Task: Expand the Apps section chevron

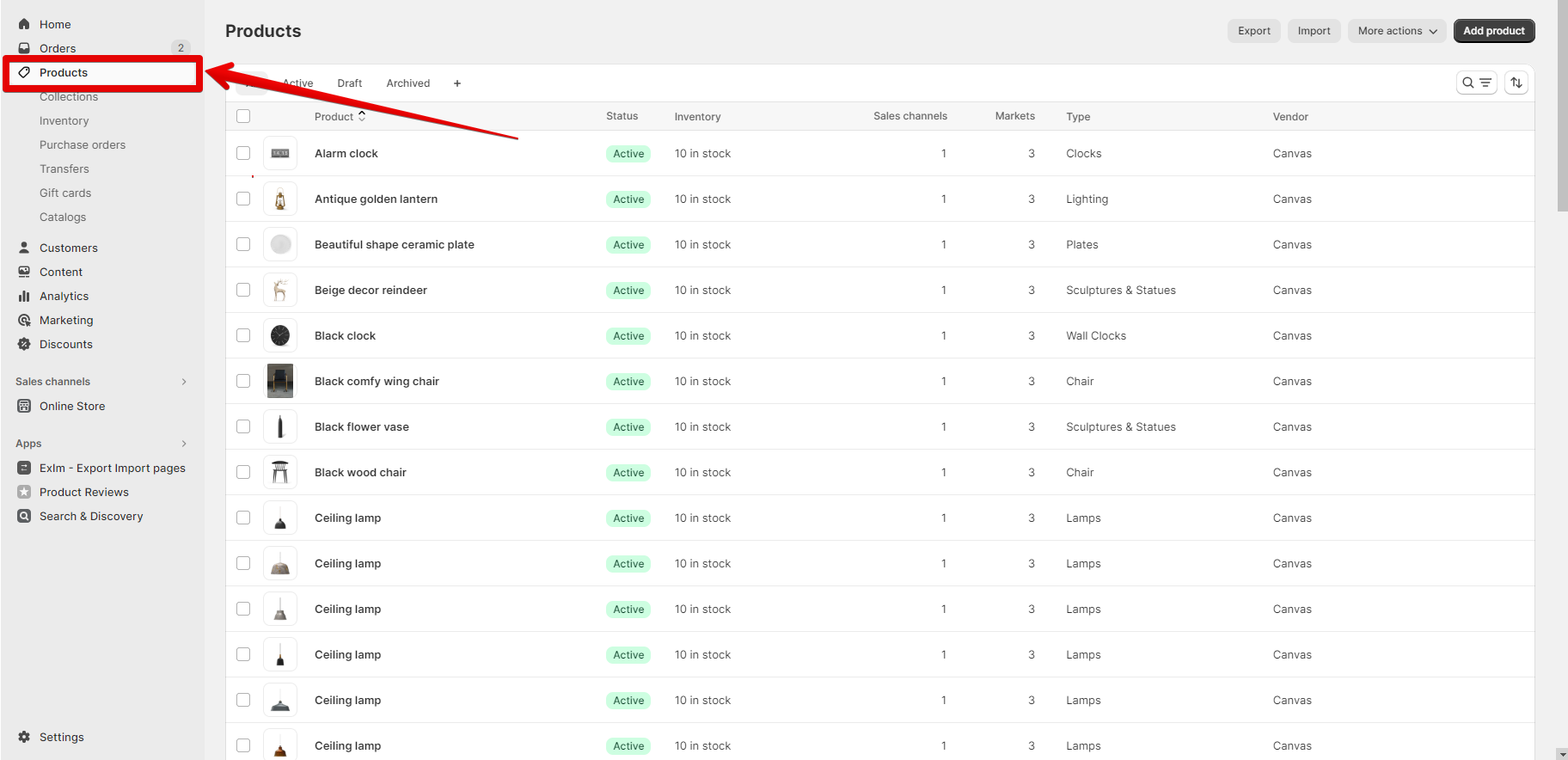Action: click(184, 444)
